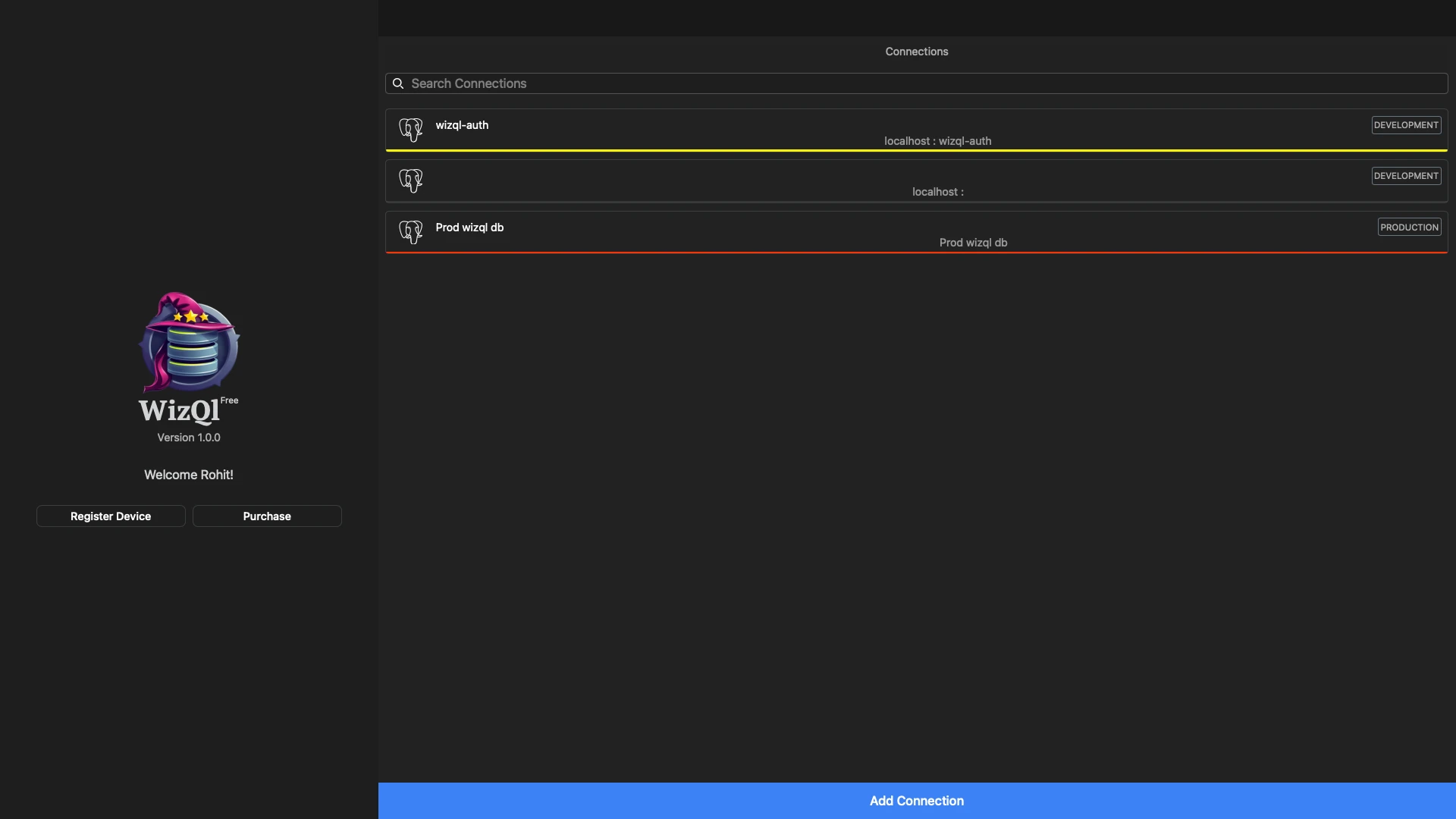
Task: Click the WizQl wizard database logo
Action: pyautogui.click(x=189, y=342)
